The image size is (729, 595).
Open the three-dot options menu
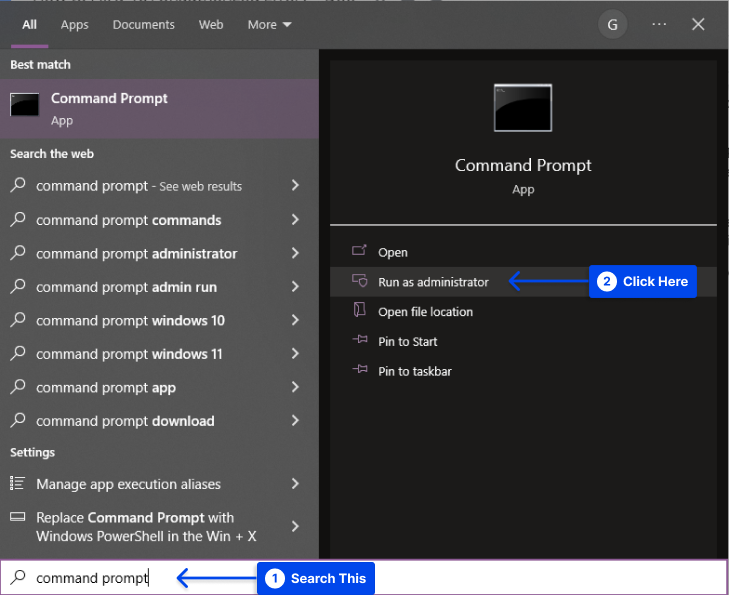point(659,24)
